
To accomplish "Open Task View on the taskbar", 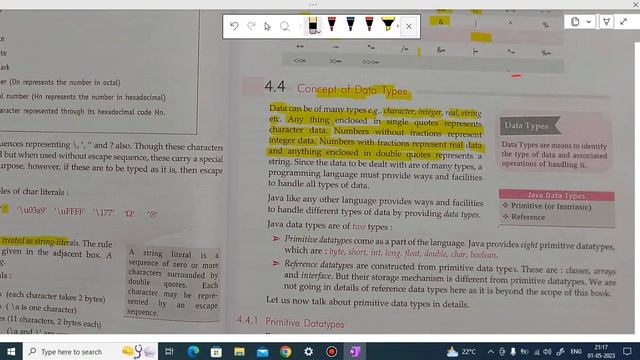I will pos(169,351).
